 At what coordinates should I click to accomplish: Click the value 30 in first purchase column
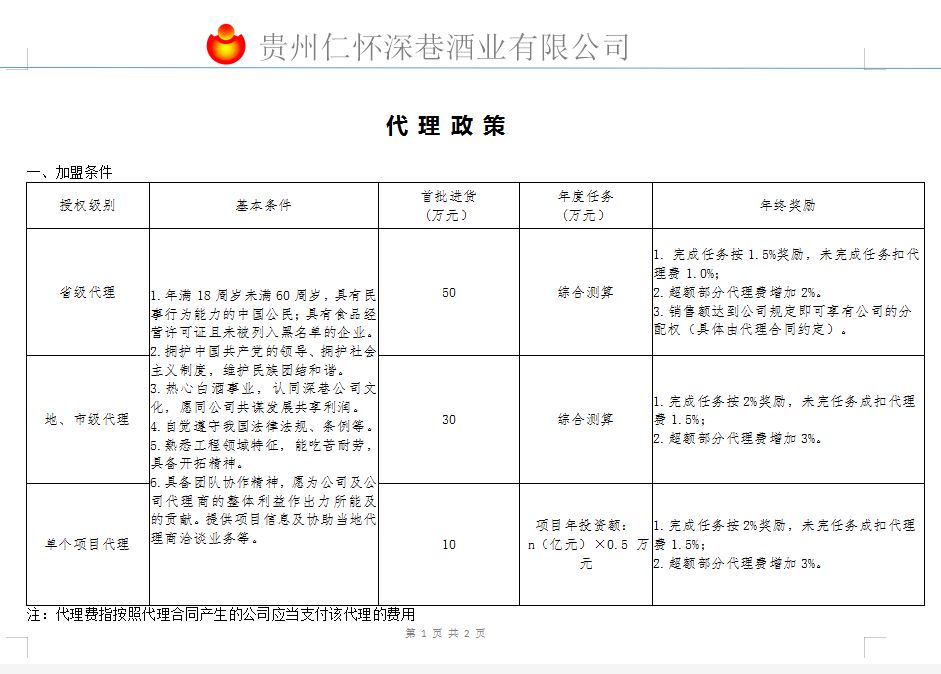tap(448, 419)
